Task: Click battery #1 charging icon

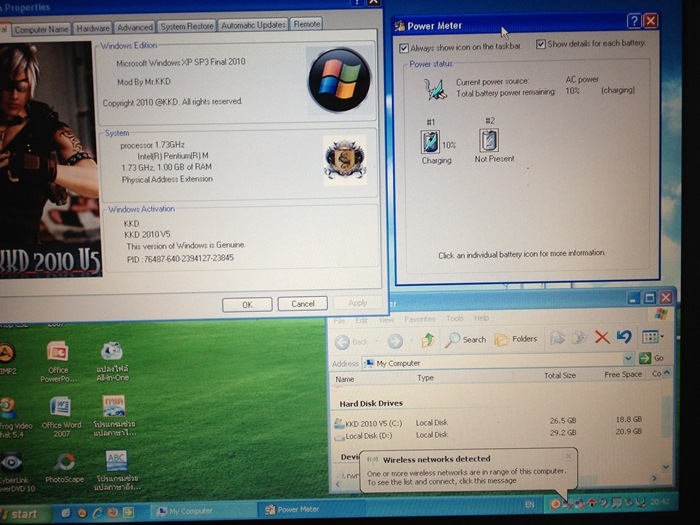Action: [x=430, y=141]
